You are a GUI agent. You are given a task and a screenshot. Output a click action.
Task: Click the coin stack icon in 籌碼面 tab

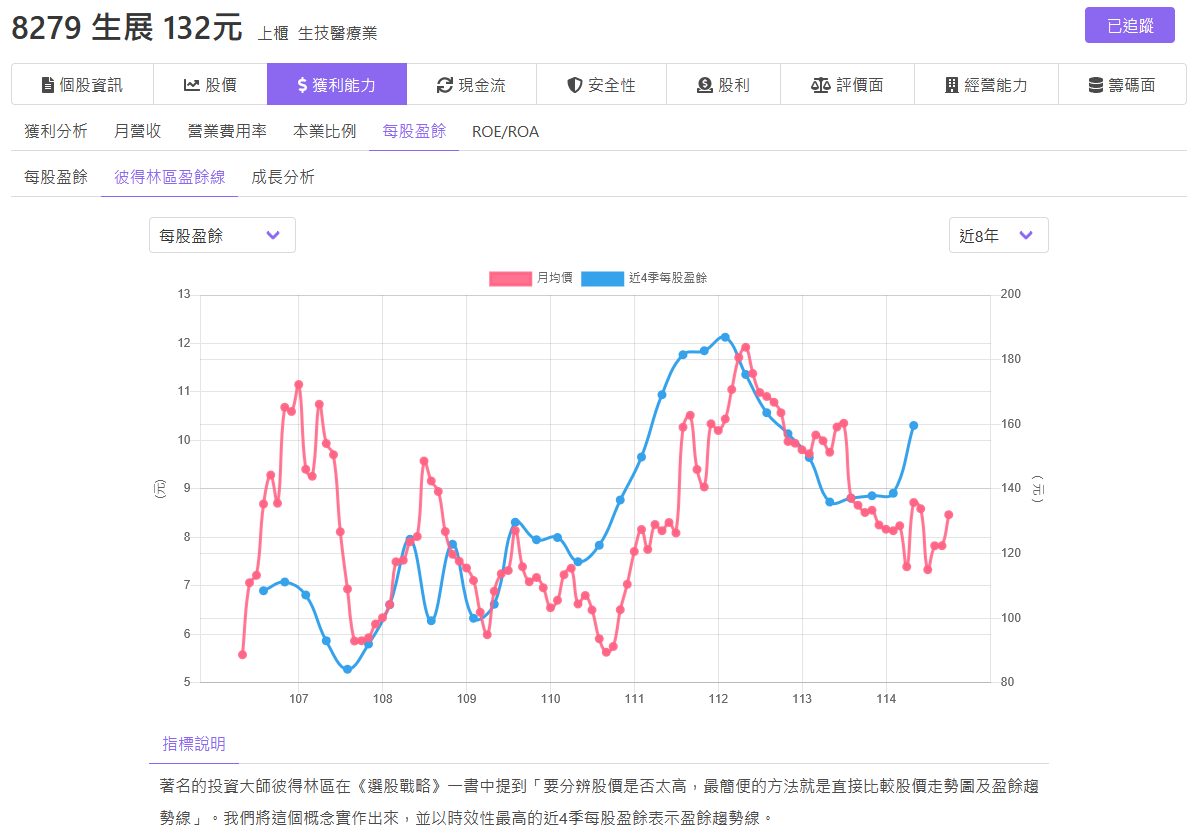tap(1096, 85)
